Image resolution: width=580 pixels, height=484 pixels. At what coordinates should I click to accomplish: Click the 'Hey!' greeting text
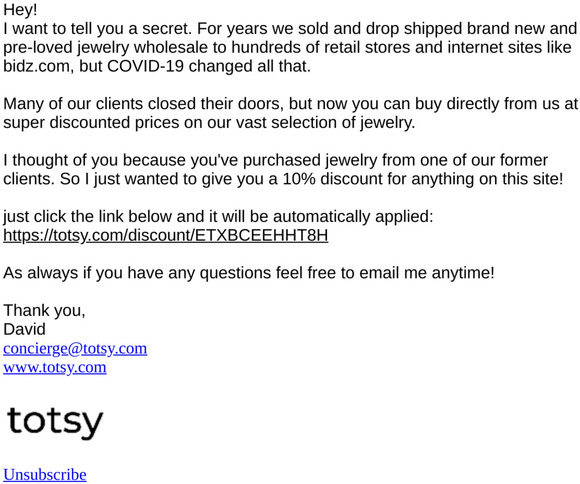point(20,10)
